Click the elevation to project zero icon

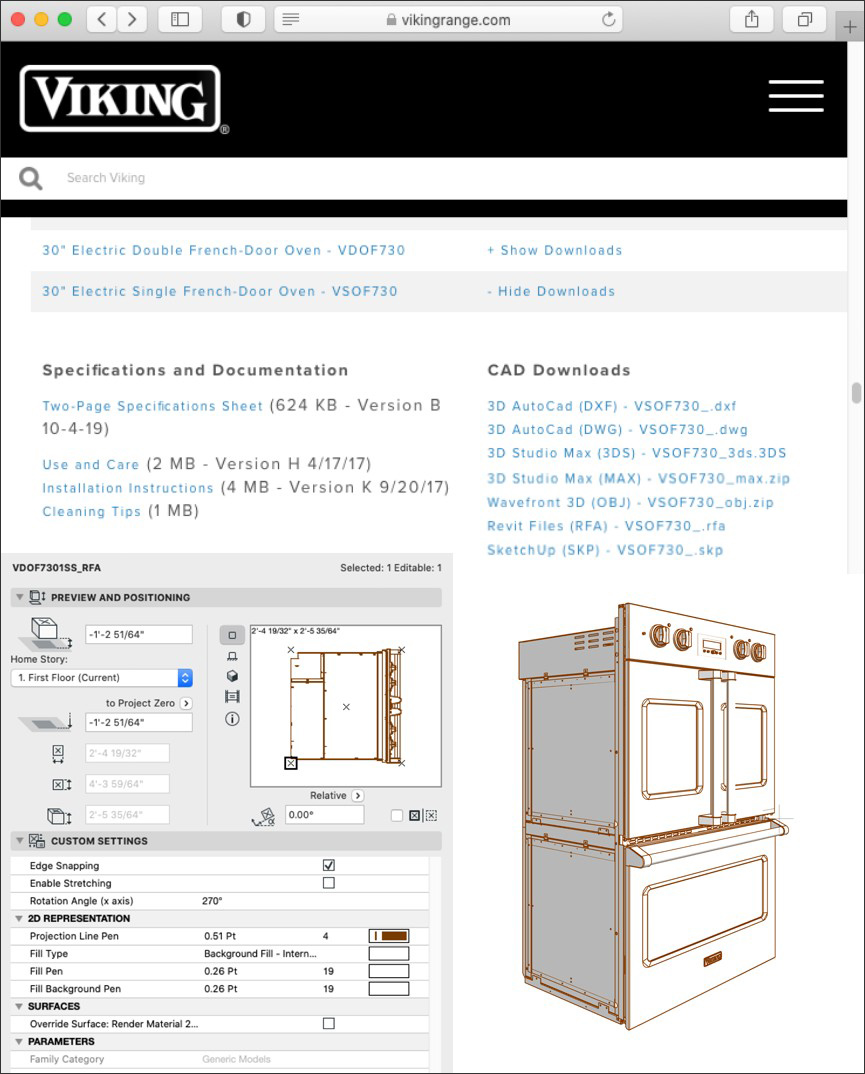point(46,722)
